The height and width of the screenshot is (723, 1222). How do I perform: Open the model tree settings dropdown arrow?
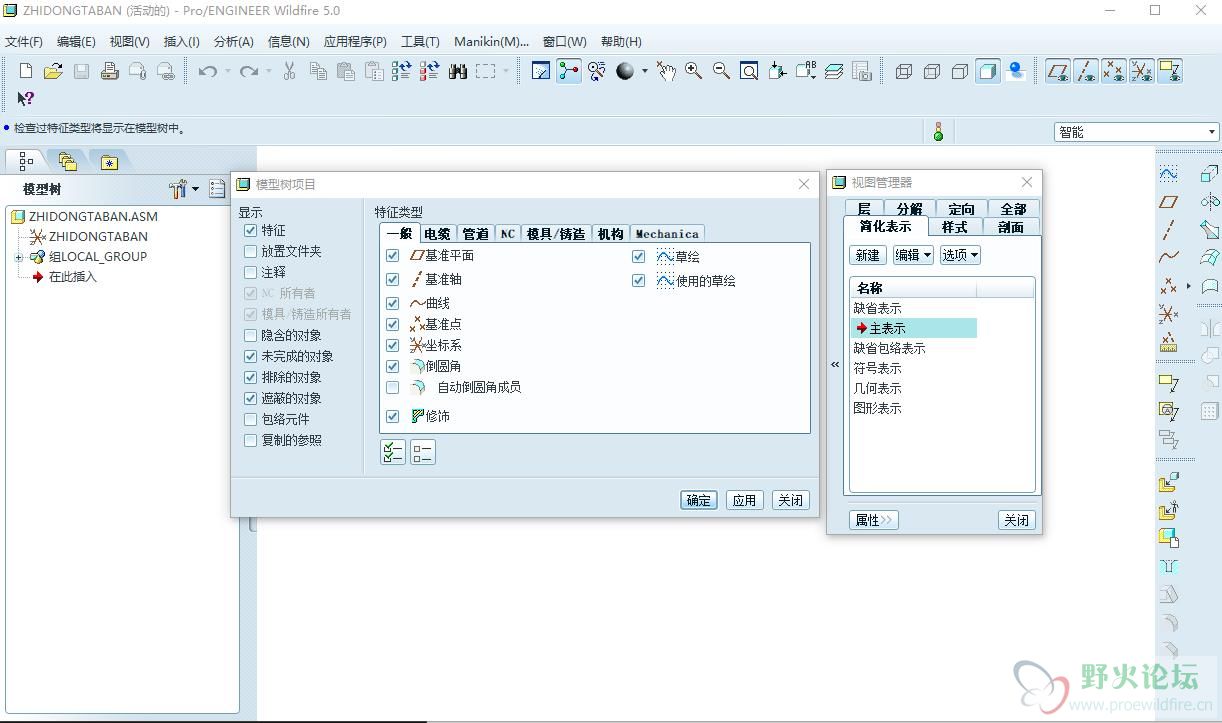pyautogui.click(x=195, y=189)
